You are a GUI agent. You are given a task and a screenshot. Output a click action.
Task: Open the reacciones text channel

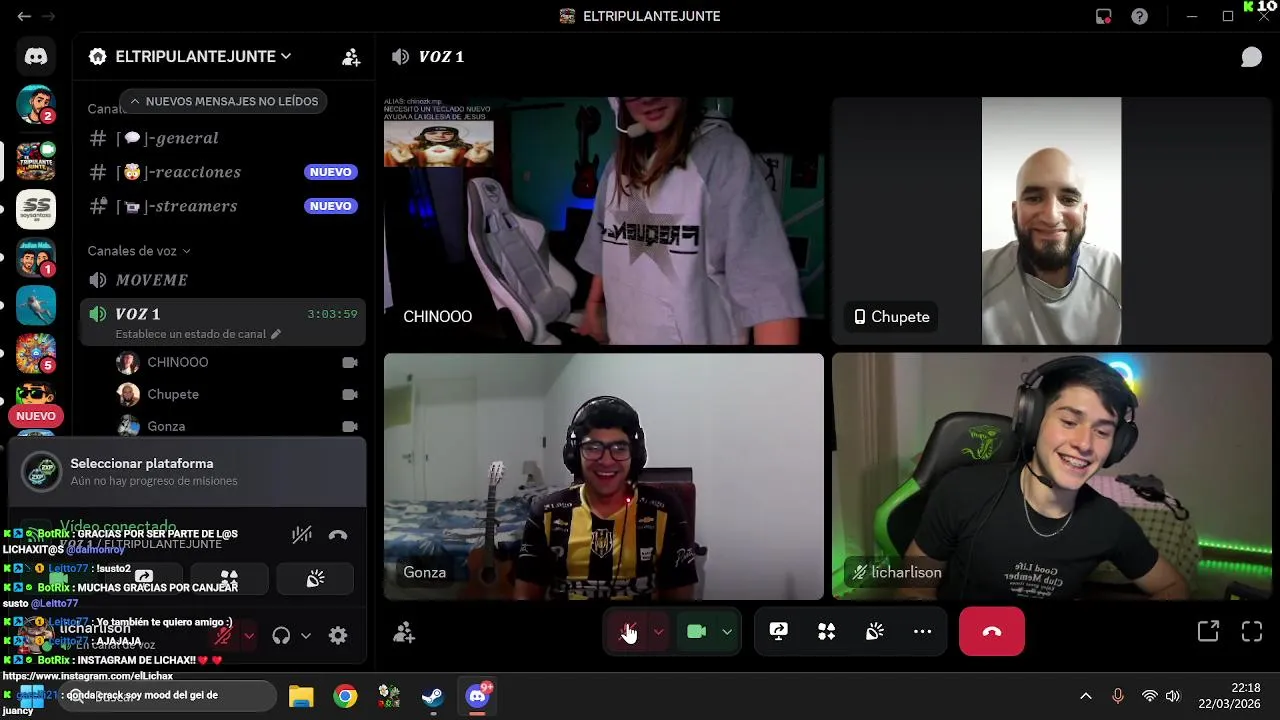222,172
